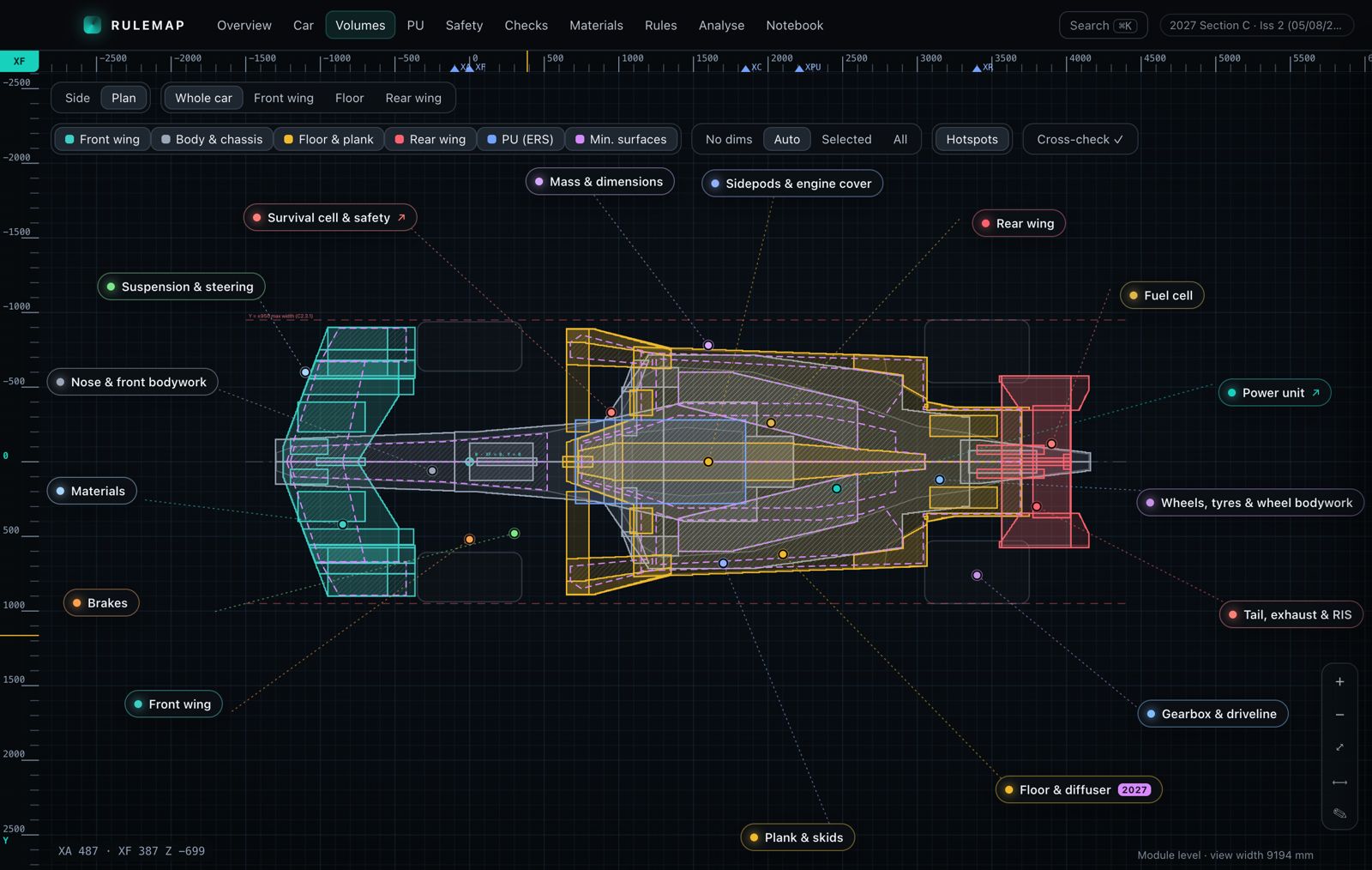Click the Materials hotspot dot on front wing
This screenshot has height=870, width=1372.
point(342,524)
